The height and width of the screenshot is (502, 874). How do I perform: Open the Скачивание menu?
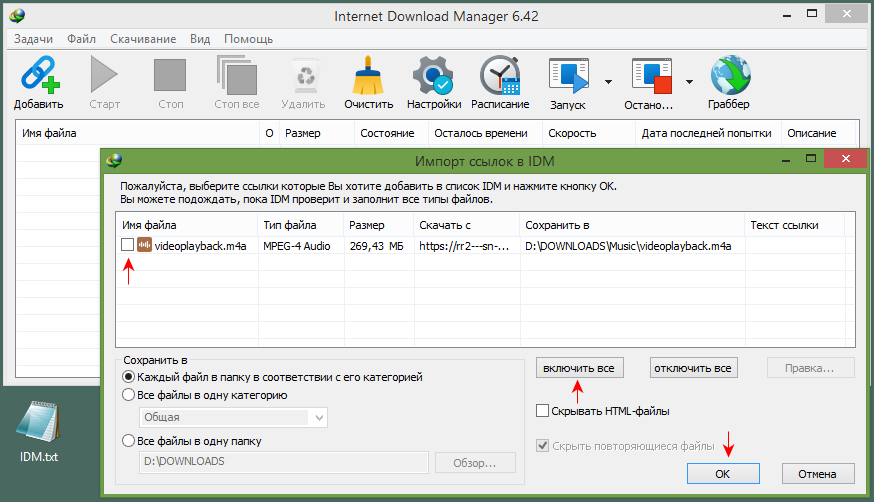(x=141, y=39)
